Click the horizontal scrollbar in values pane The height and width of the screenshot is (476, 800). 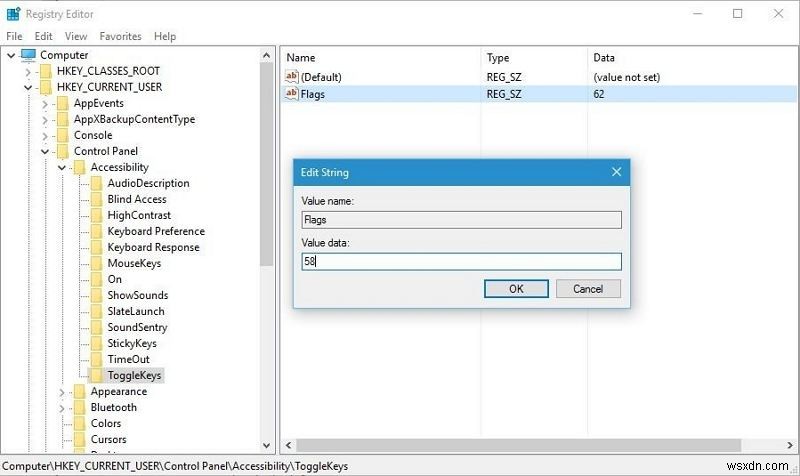(518, 445)
